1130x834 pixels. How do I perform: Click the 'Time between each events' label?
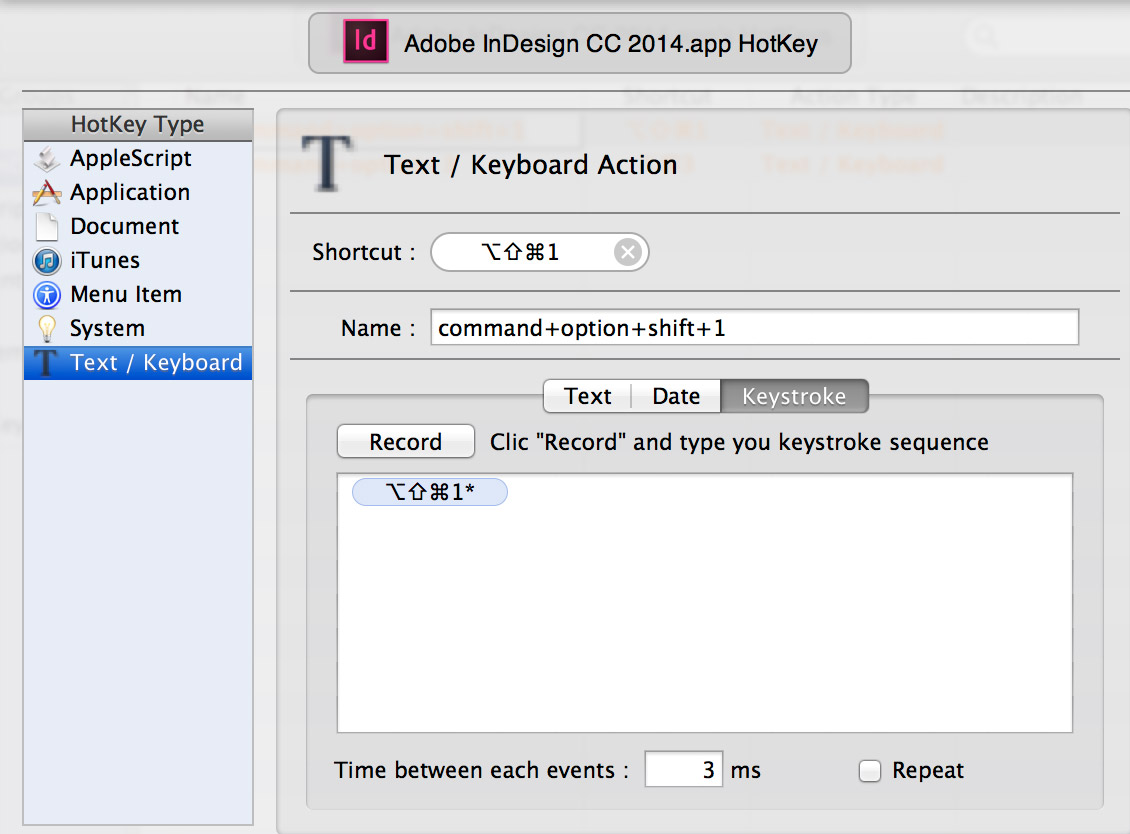click(481, 771)
